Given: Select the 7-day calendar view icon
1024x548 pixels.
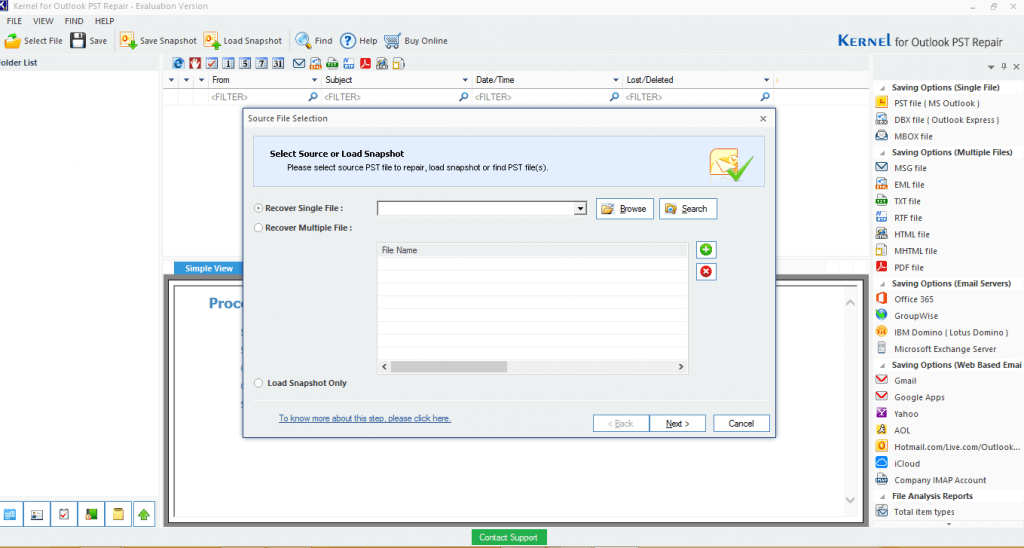Looking at the screenshot, I should 261,63.
